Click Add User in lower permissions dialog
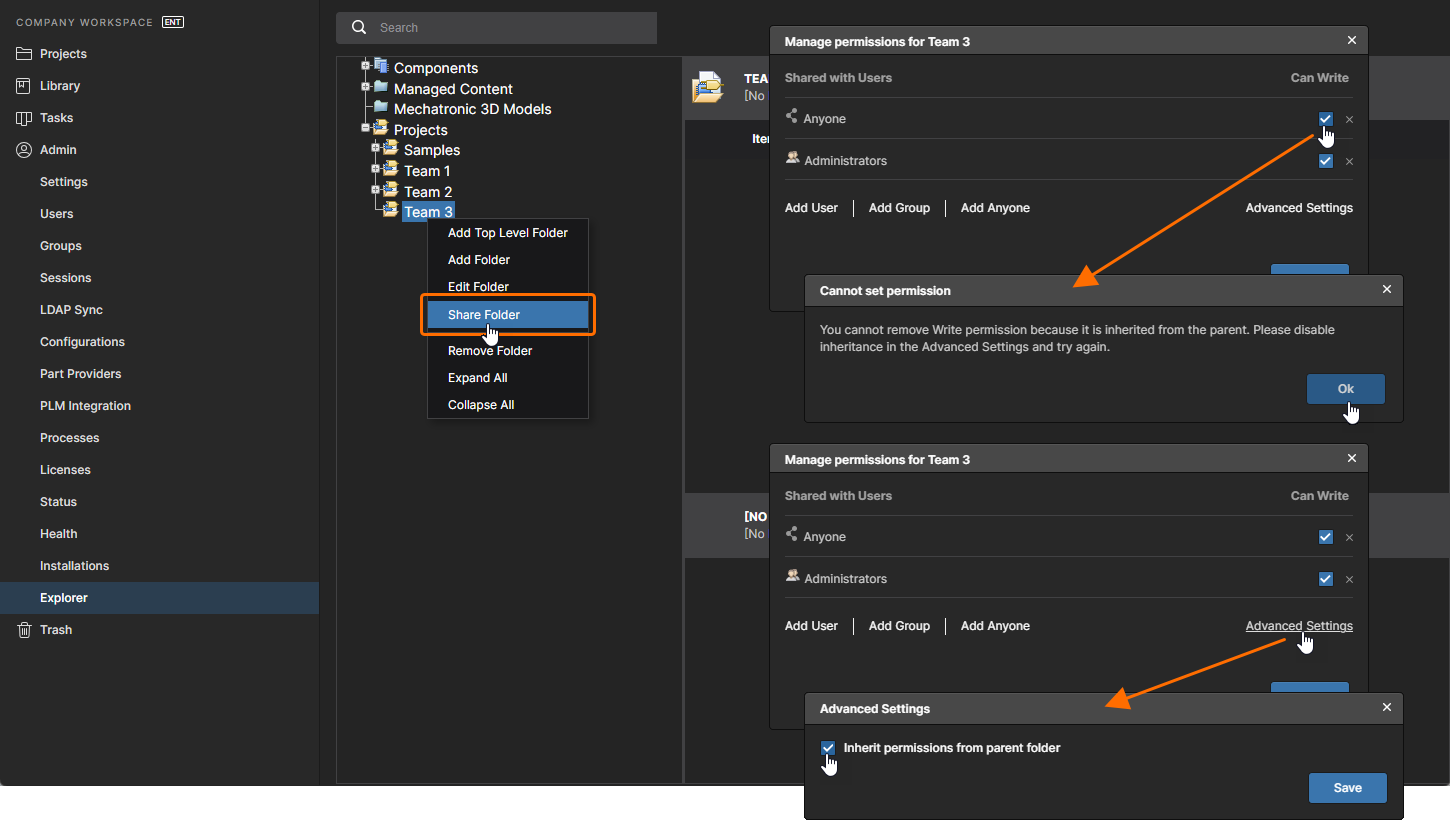This screenshot has width=1450, height=820. [811, 626]
